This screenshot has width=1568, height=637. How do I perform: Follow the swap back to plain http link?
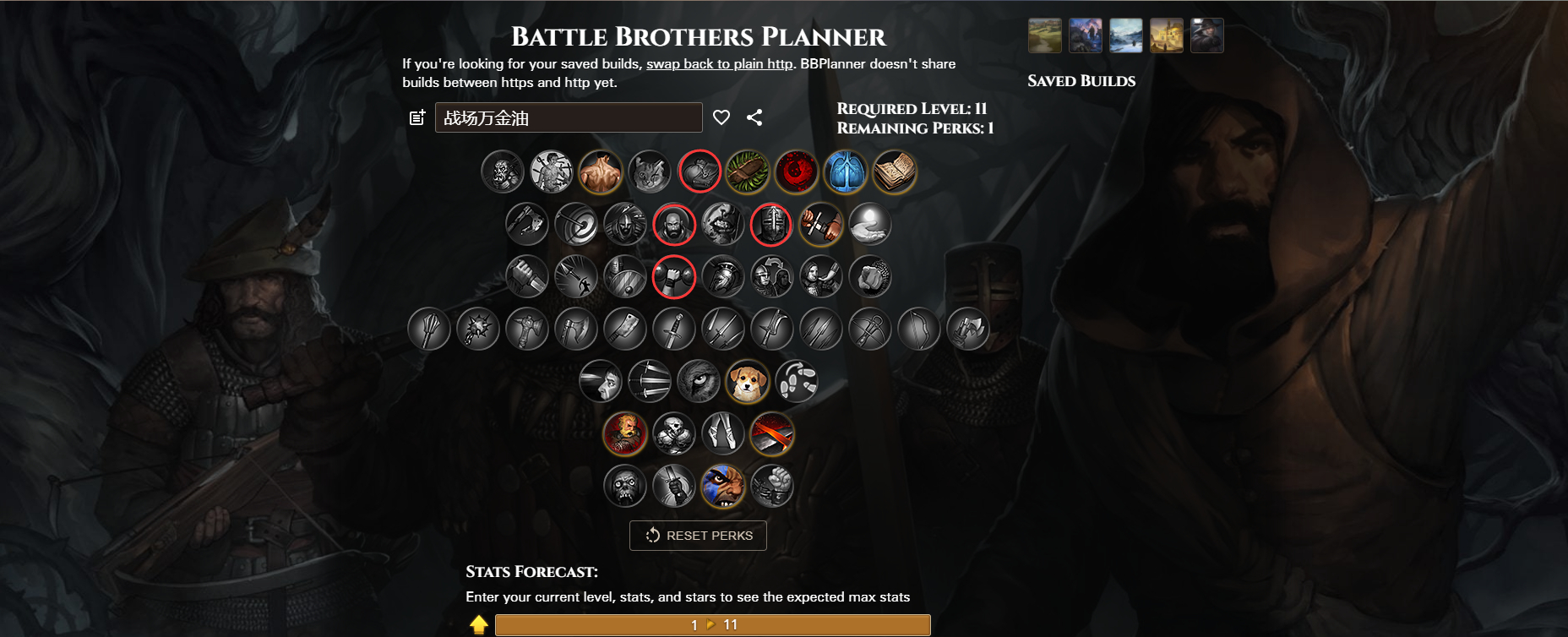(x=719, y=63)
